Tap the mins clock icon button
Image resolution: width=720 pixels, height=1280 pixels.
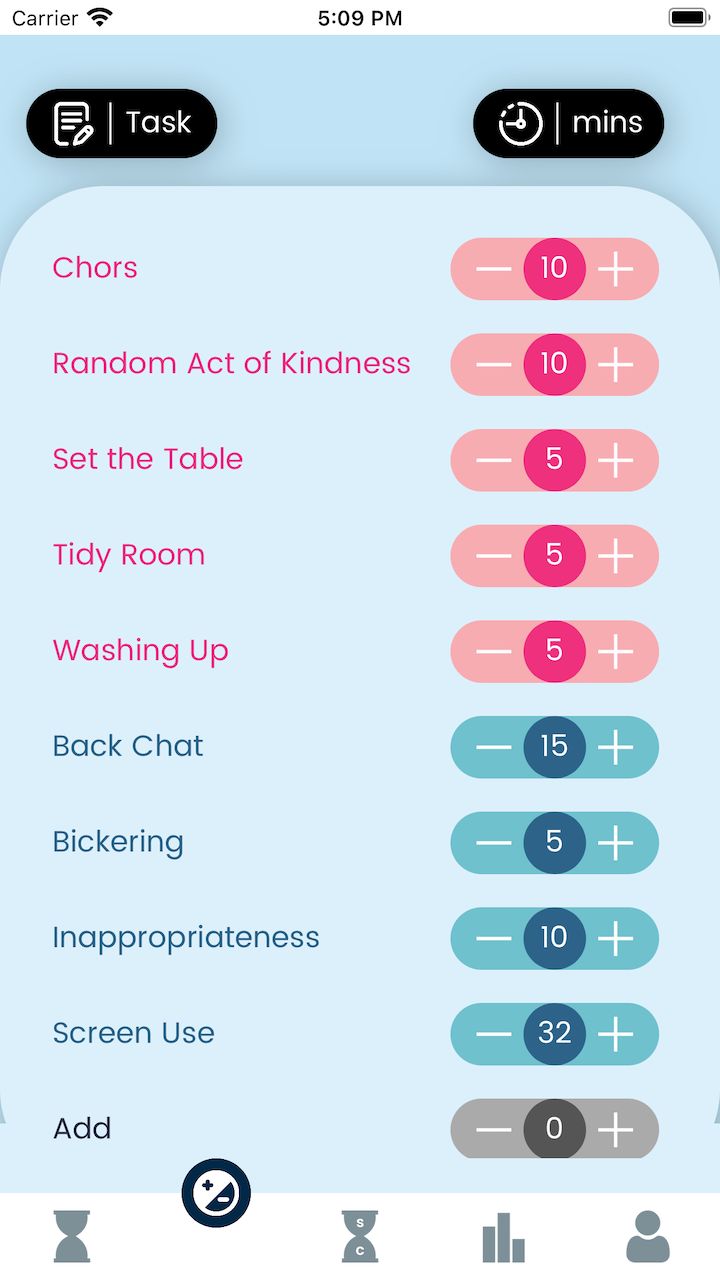point(568,124)
